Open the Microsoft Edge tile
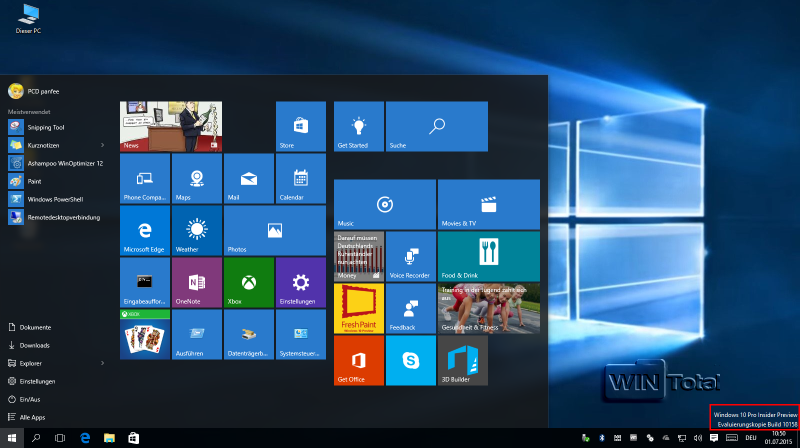This screenshot has width=800, height=448. click(x=145, y=230)
